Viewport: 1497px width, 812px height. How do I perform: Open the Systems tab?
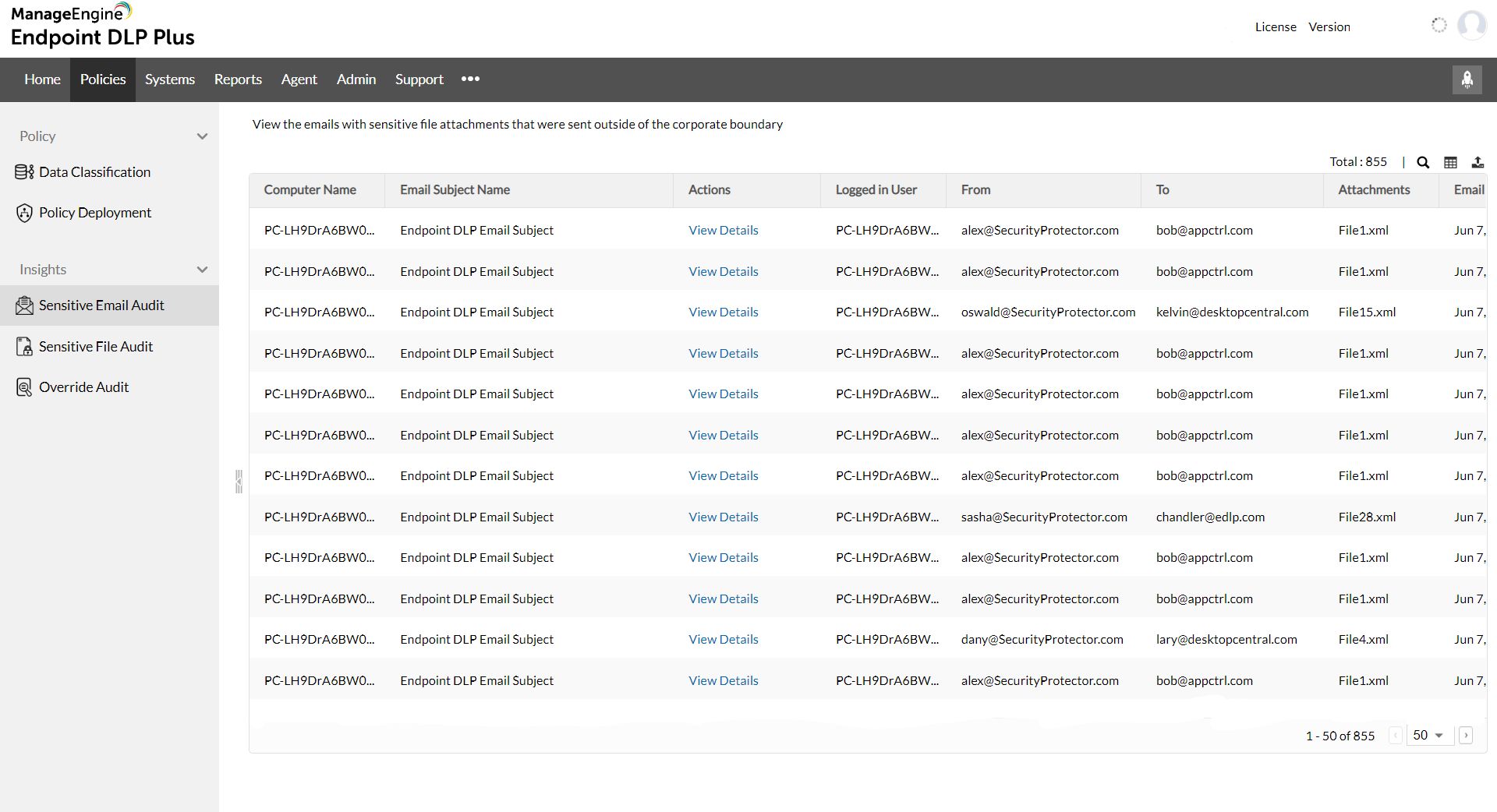coord(170,79)
